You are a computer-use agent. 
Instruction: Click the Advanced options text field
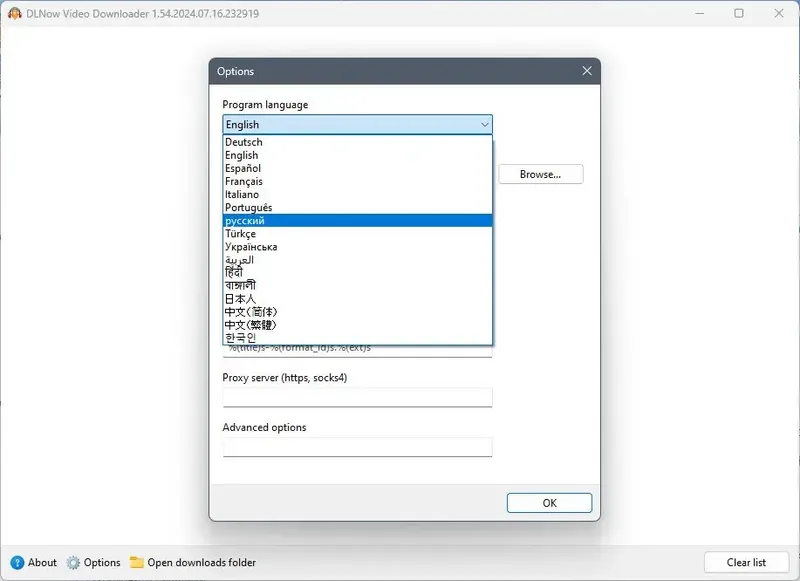coord(356,447)
